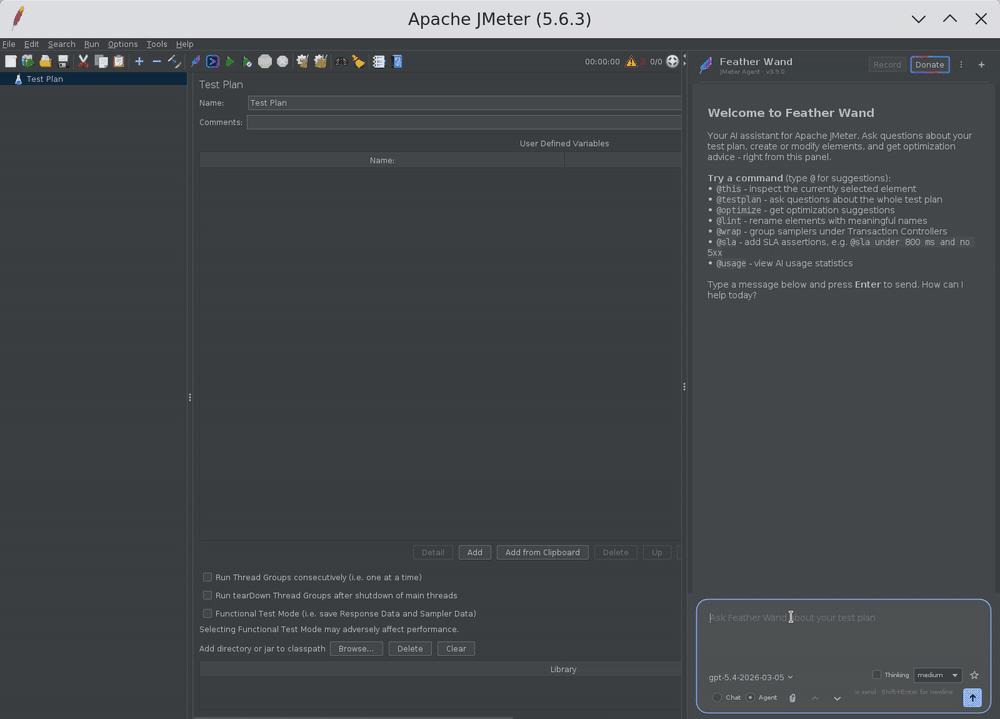The width and height of the screenshot is (1000, 719).
Task: Open the Tools menu
Action: tap(156, 44)
